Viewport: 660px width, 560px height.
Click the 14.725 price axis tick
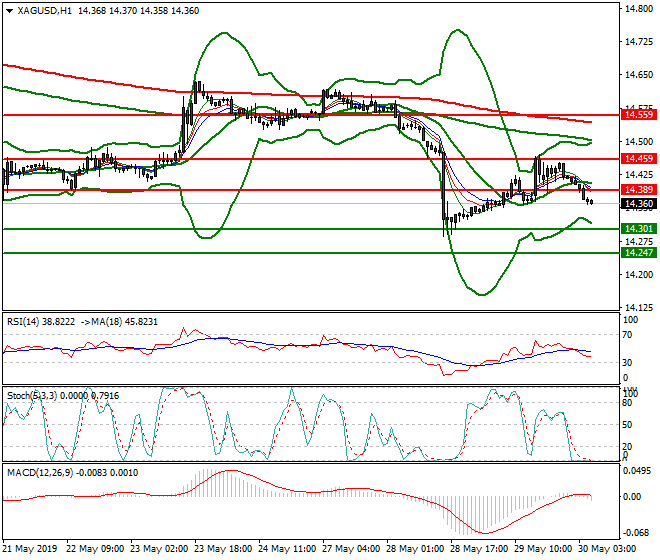click(639, 42)
